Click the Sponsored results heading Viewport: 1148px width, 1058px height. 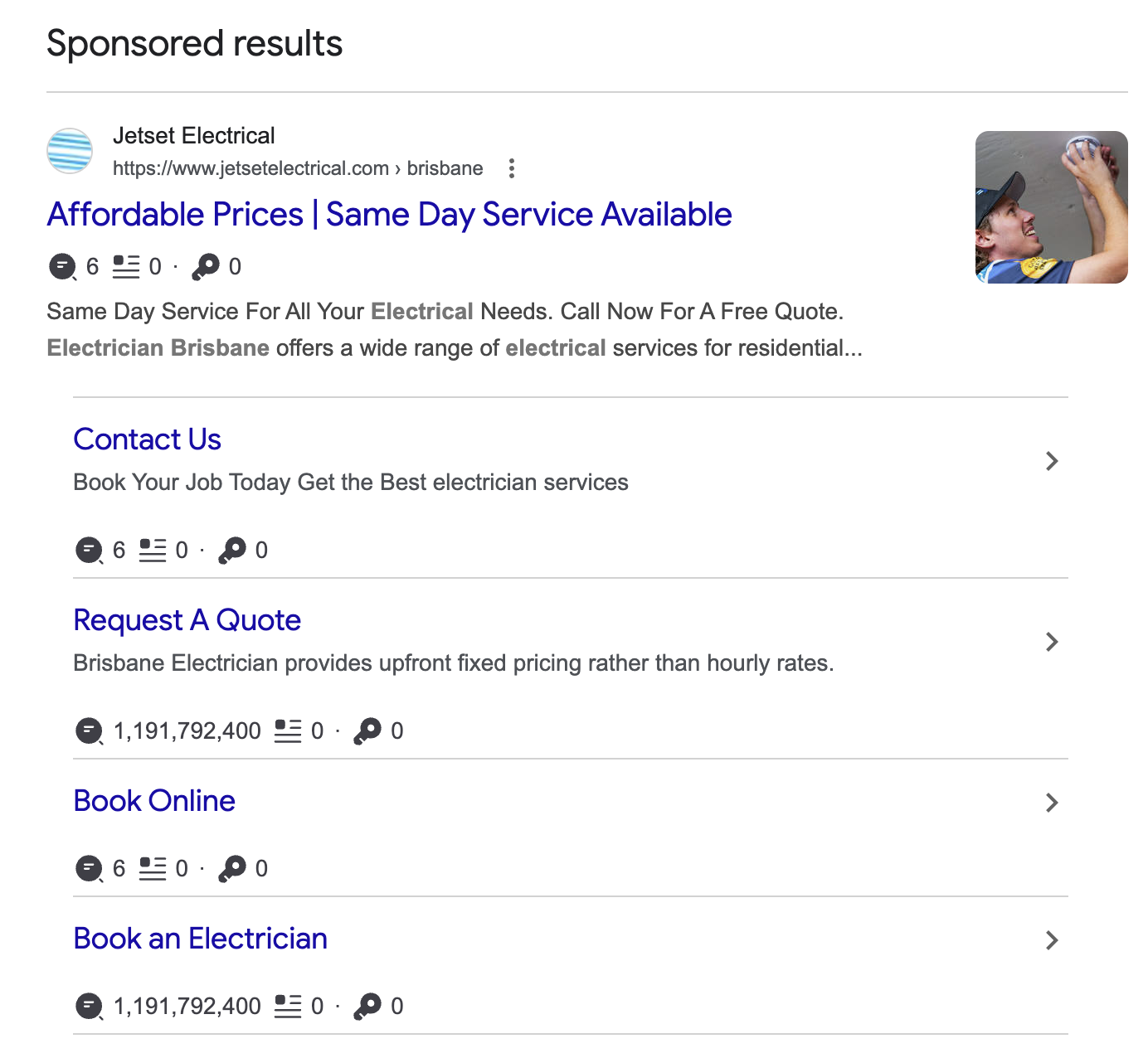coord(194,43)
